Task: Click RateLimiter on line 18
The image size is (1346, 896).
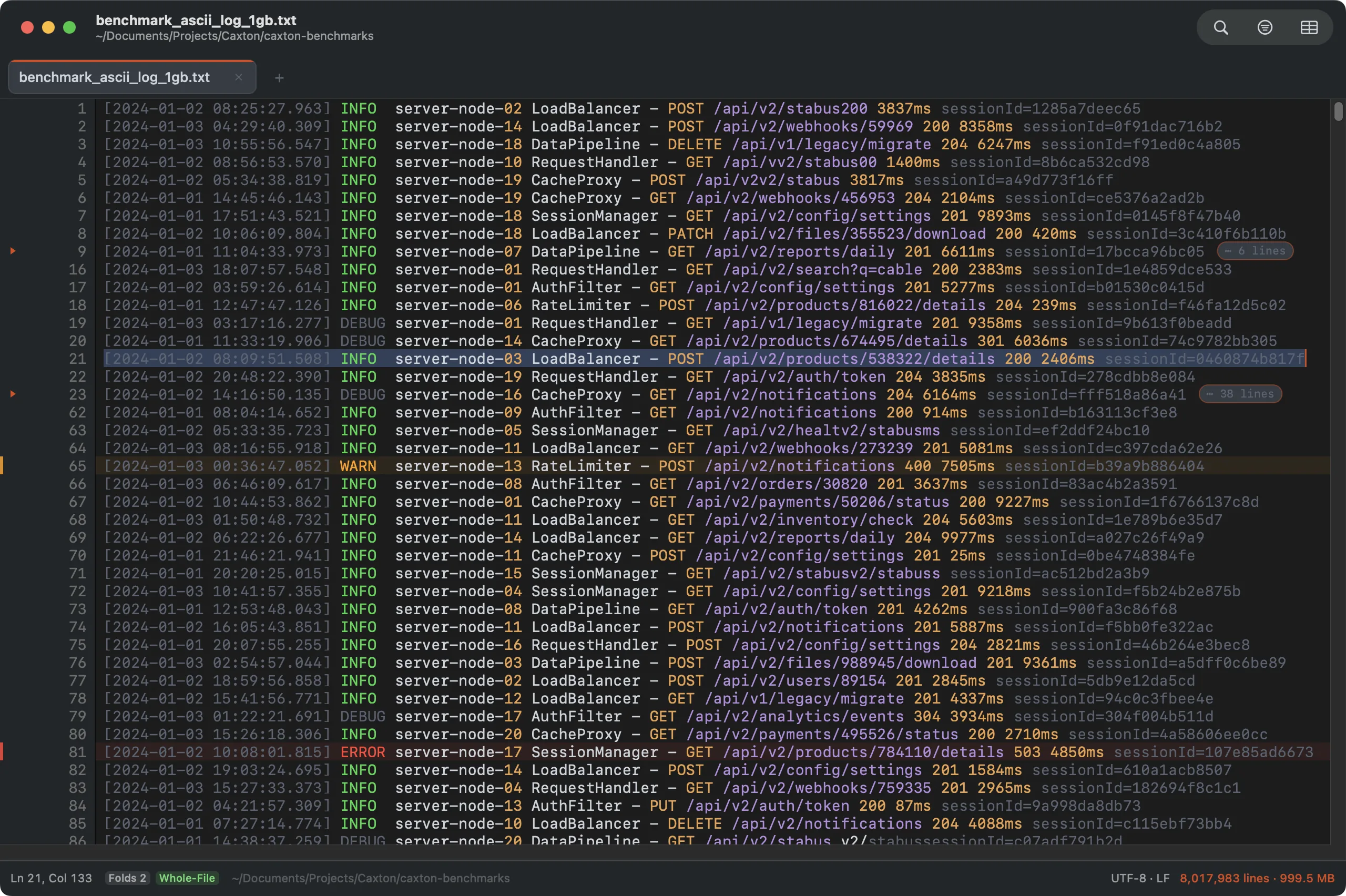Action: click(581, 305)
